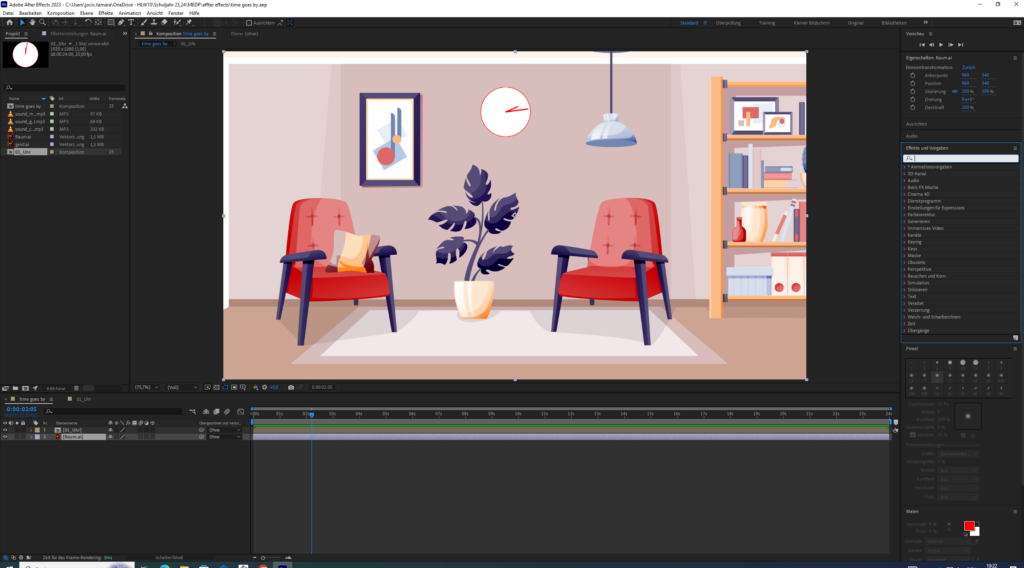This screenshot has width=1024, height=568.
Task: Select the Home icon in the toolbar
Action: 7,22
